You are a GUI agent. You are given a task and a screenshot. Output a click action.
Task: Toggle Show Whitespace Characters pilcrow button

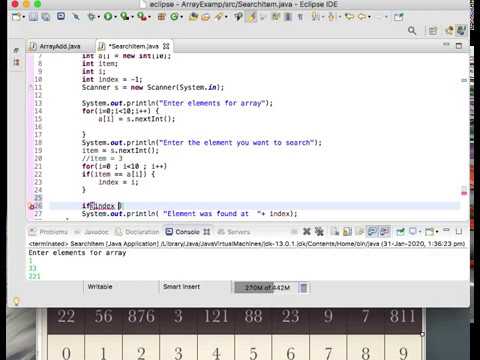[x=300, y=16]
